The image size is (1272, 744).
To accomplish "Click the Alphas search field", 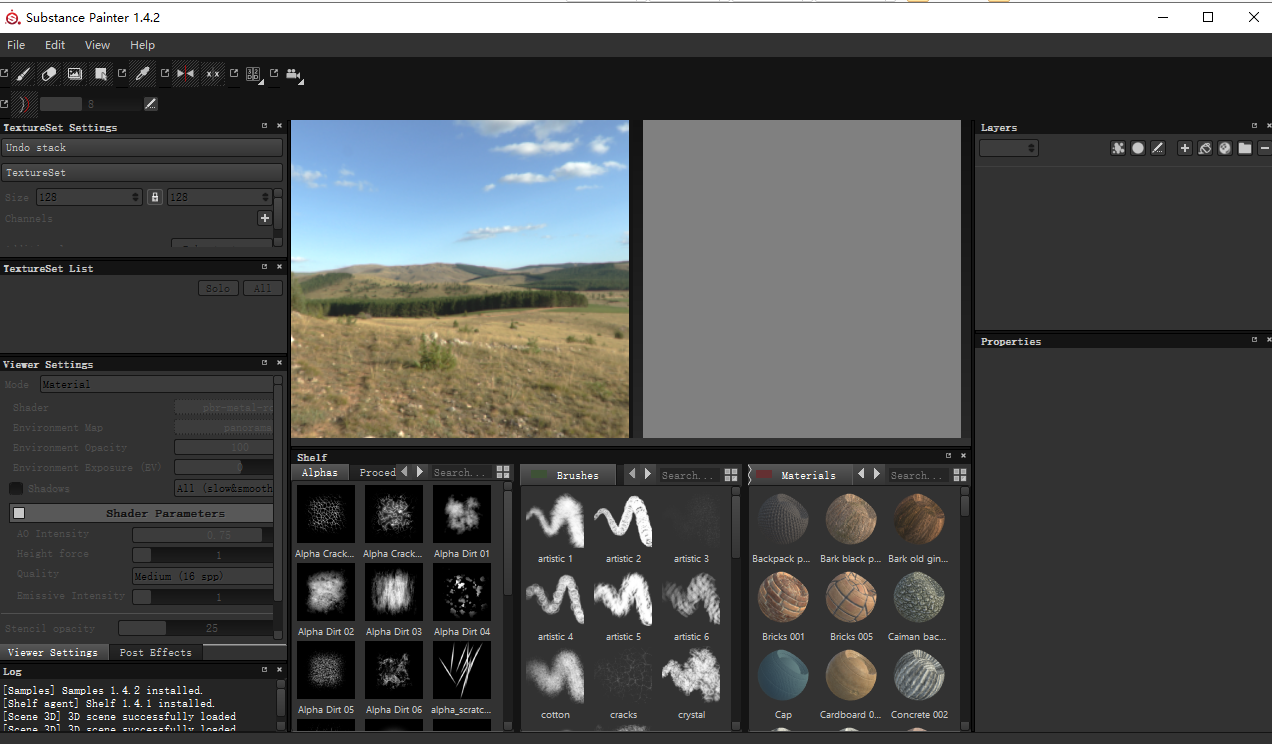I will coord(461,472).
